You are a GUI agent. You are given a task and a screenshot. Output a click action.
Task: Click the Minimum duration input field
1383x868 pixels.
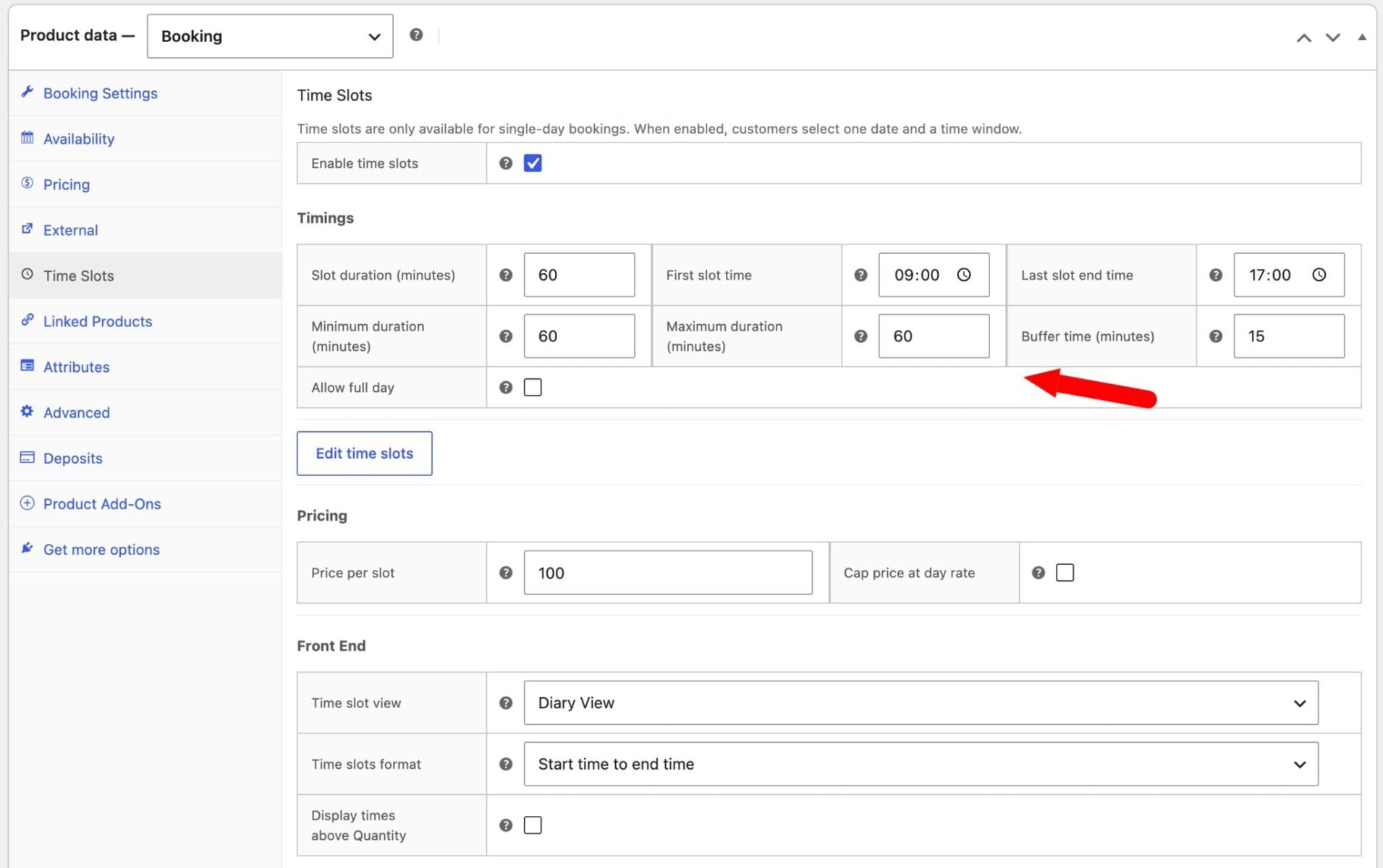(x=580, y=336)
